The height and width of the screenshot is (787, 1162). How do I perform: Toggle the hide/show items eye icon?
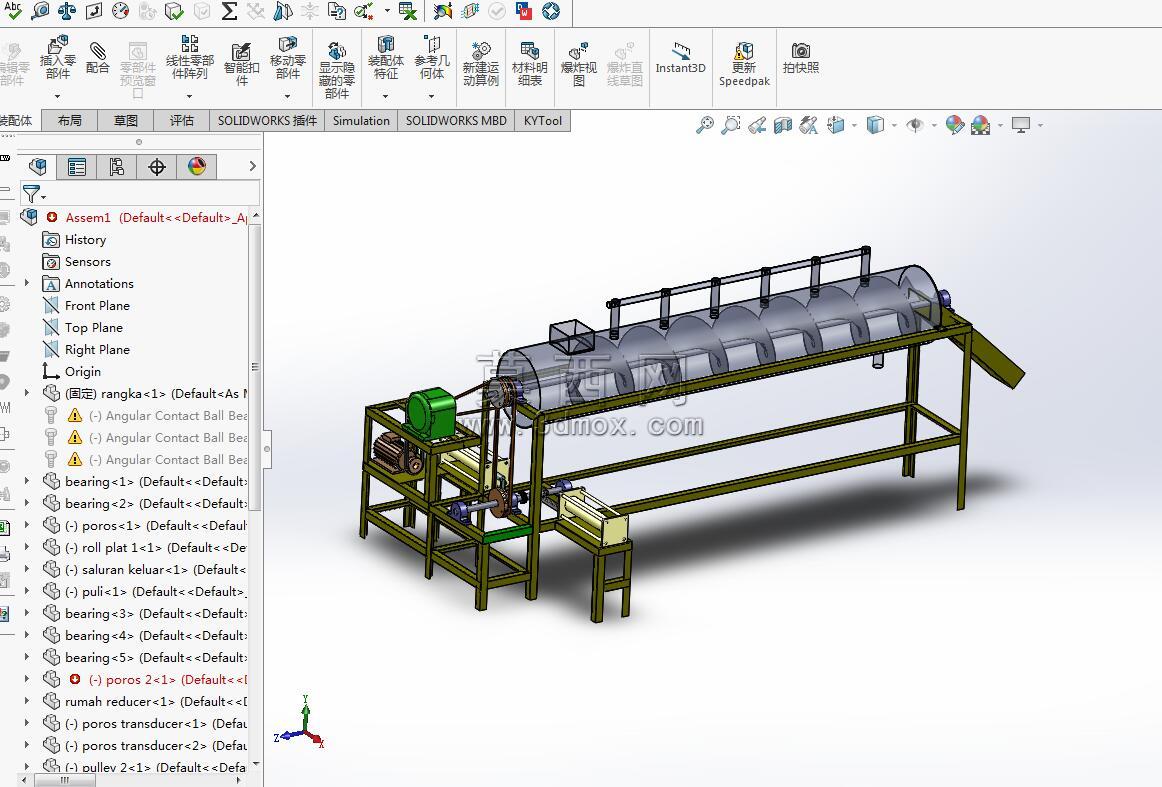pyautogui.click(x=915, y=125)
